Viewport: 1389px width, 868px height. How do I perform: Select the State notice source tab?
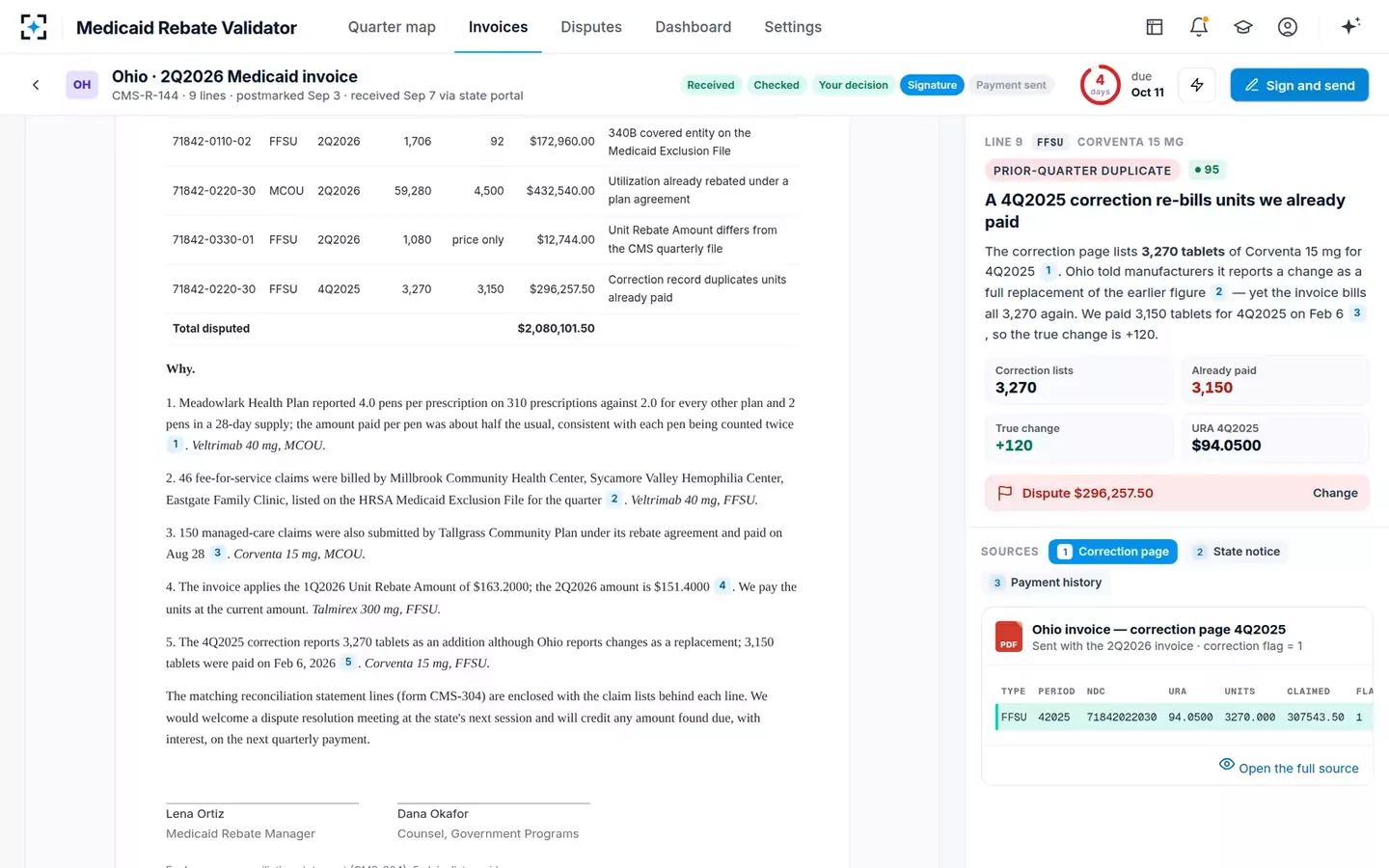tap(1237, 552)
